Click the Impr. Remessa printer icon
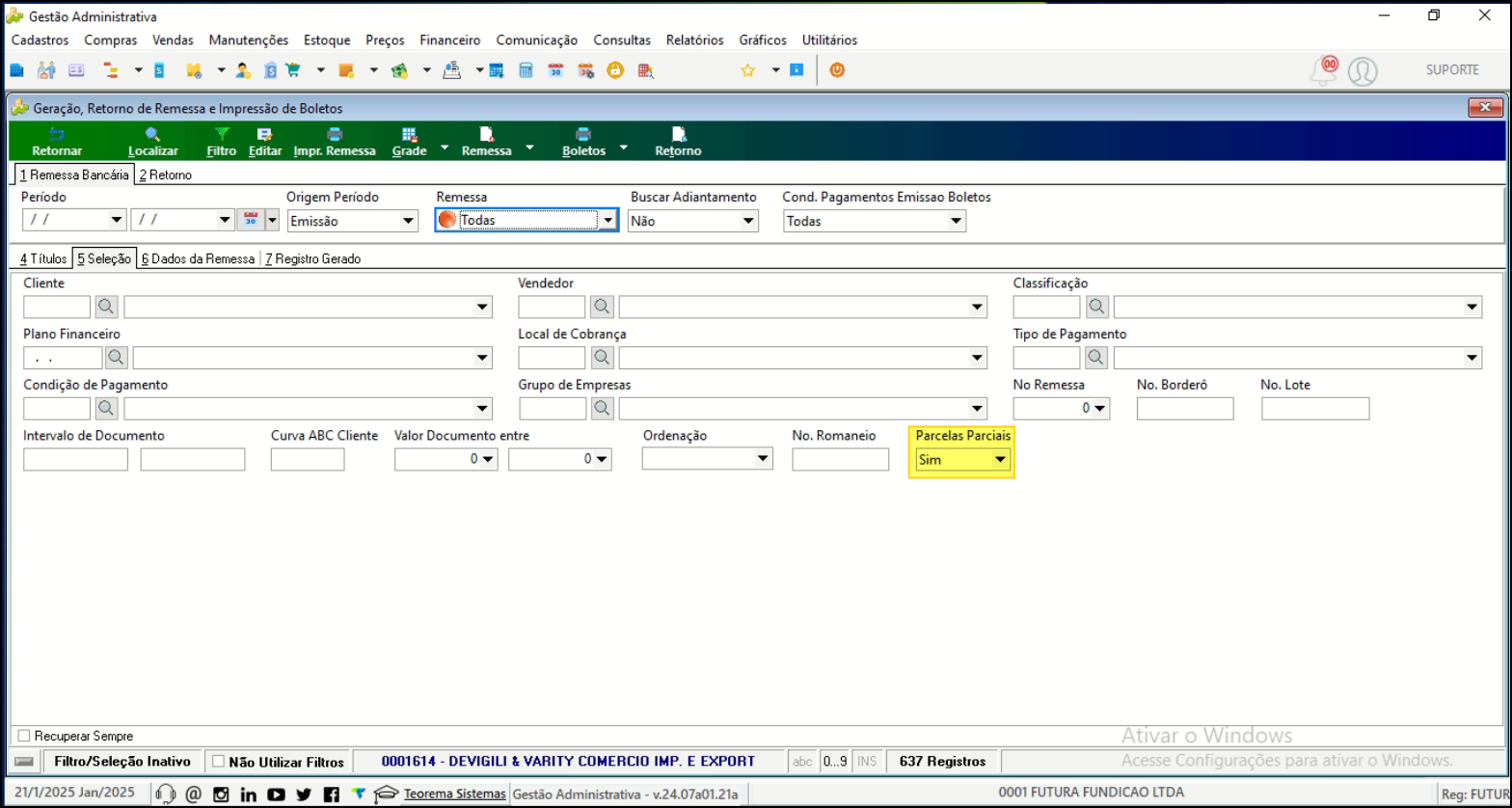 pyautogui.click(x=335, y=134)
